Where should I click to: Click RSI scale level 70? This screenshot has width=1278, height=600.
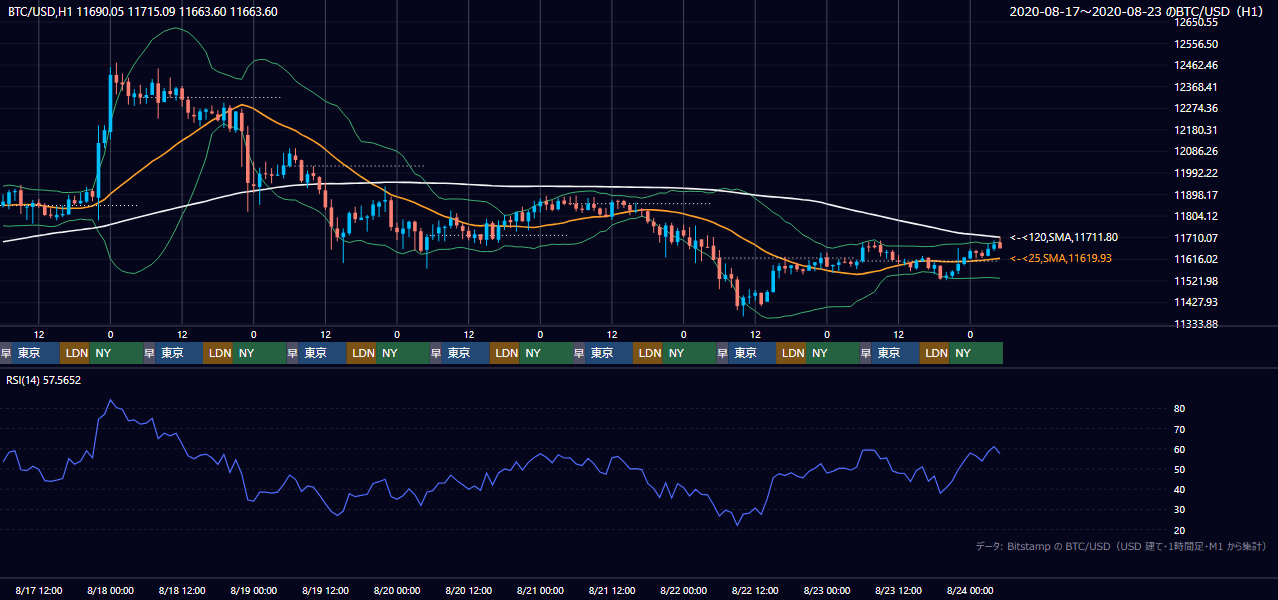pos(1180,429)
